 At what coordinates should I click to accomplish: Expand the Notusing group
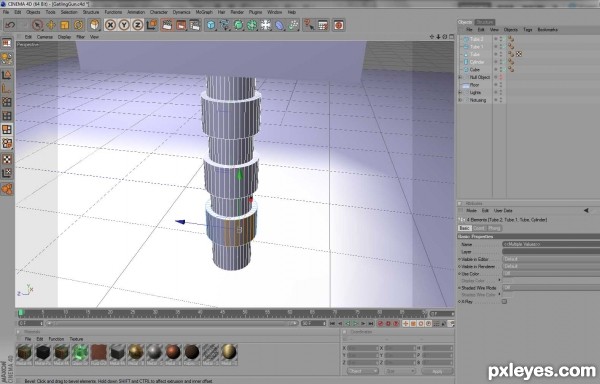[460, 100]
